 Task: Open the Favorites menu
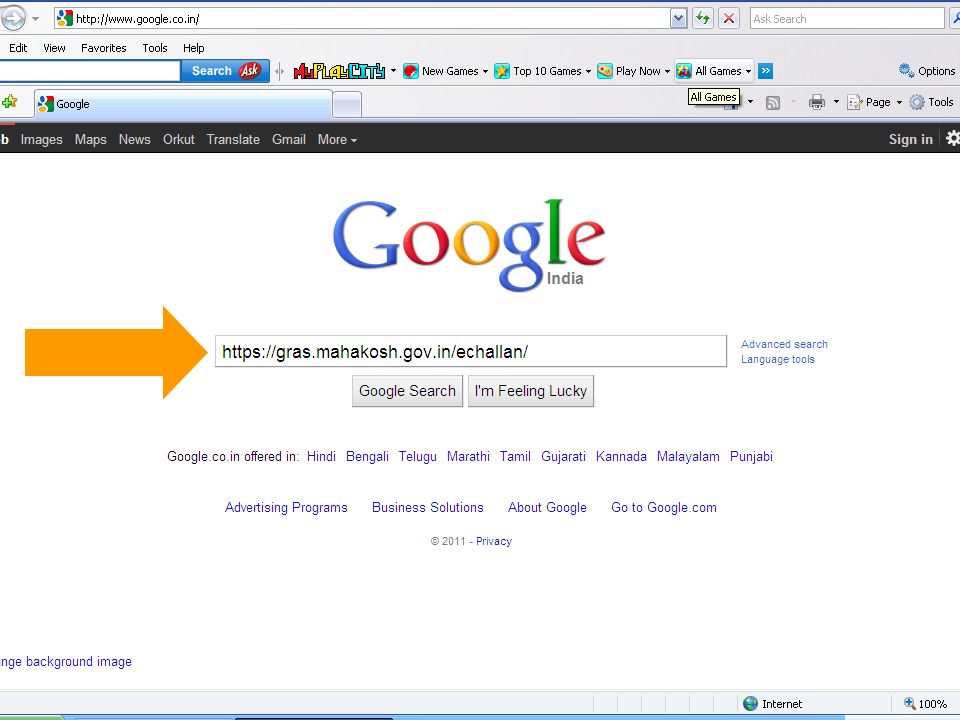point(103,48)
